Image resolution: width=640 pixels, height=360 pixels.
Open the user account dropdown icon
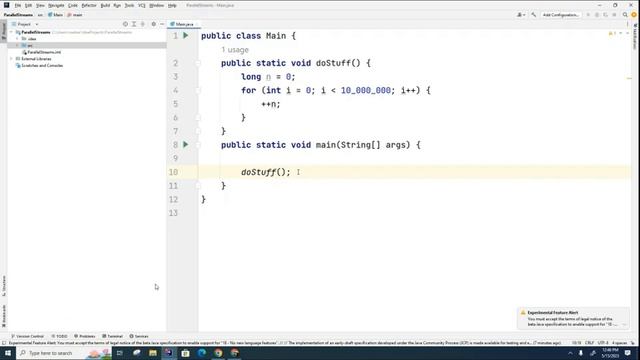521,15
